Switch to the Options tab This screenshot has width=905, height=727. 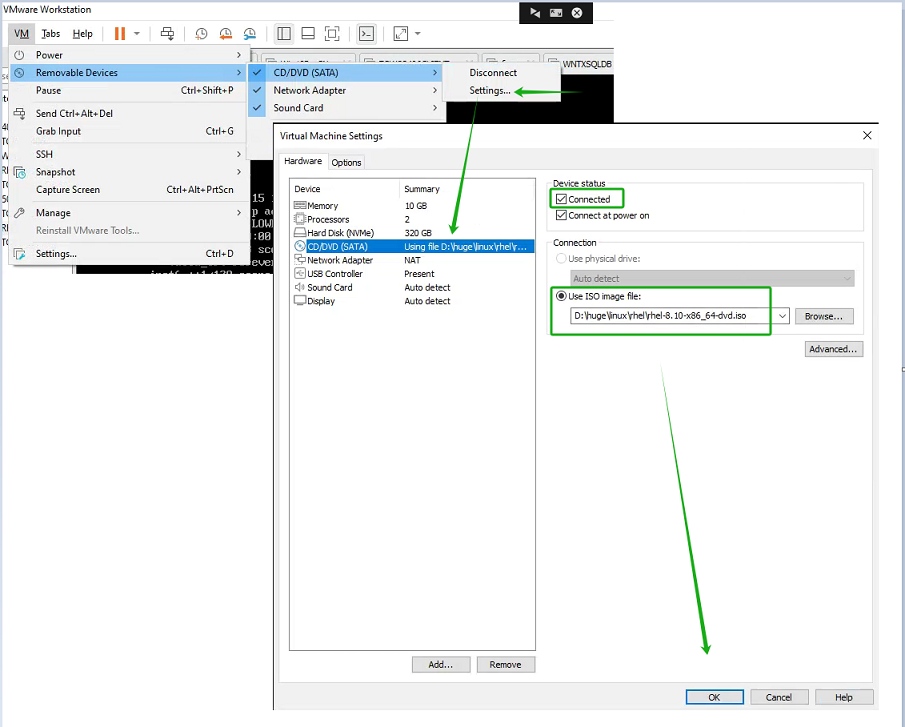346,163
